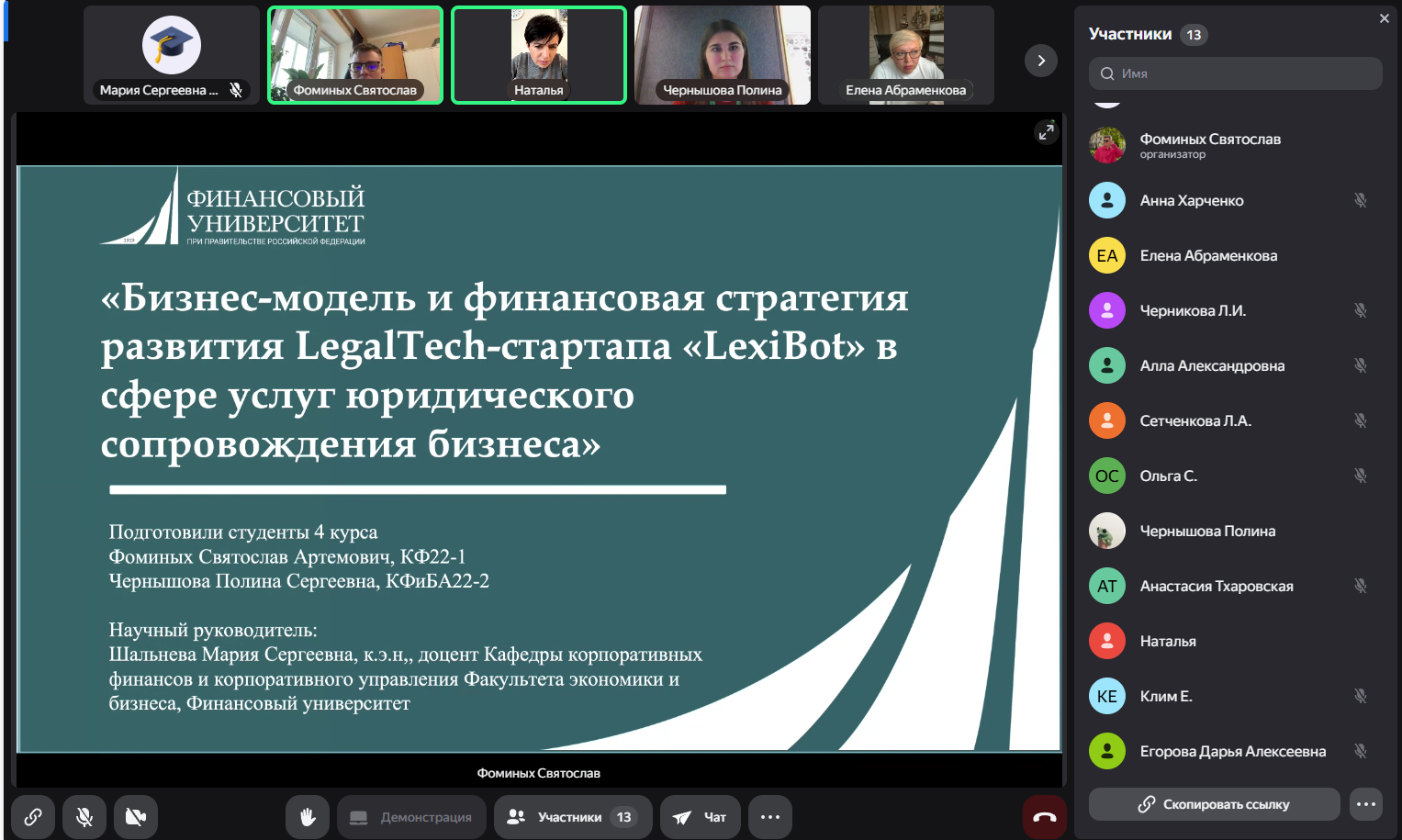Screen dimensions: 1402x840
Task: Click muted mic icon beside Клим Е.
Action: [x=1360, y=696]
